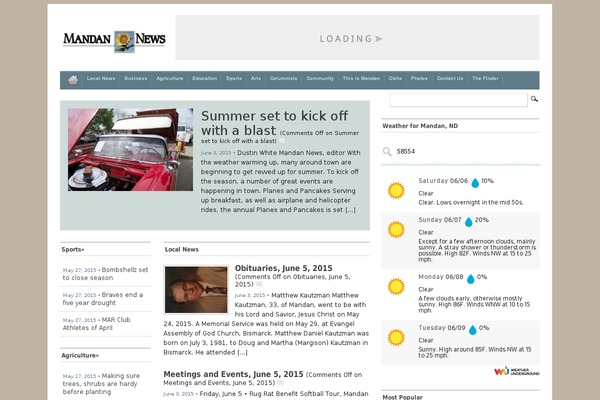Open the Education menu item
The width and height of the screenshot is (600, 400).
click(205, 78)
